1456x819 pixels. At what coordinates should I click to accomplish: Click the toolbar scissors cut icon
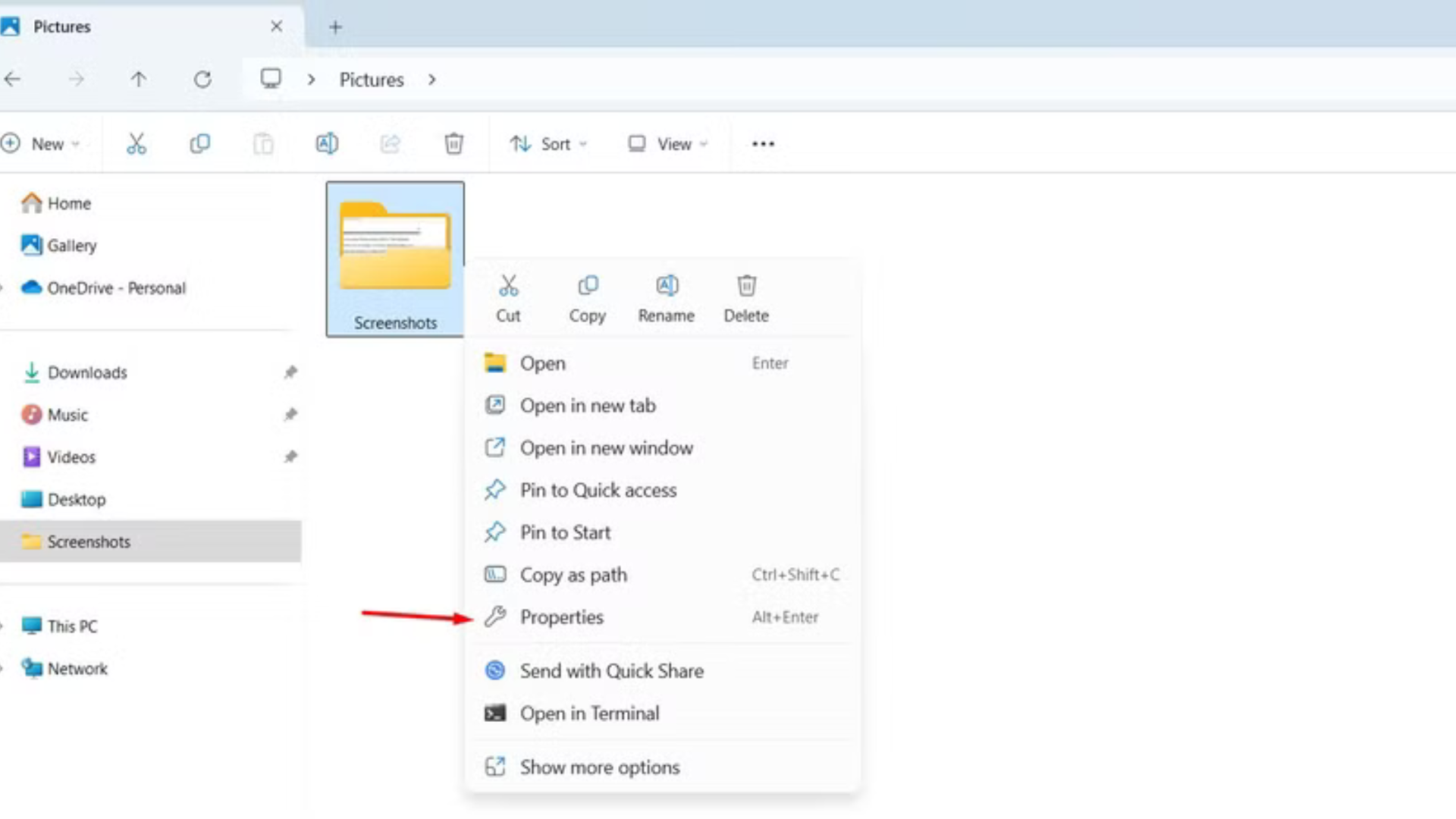pyautogui.click(x=136, y=144)
